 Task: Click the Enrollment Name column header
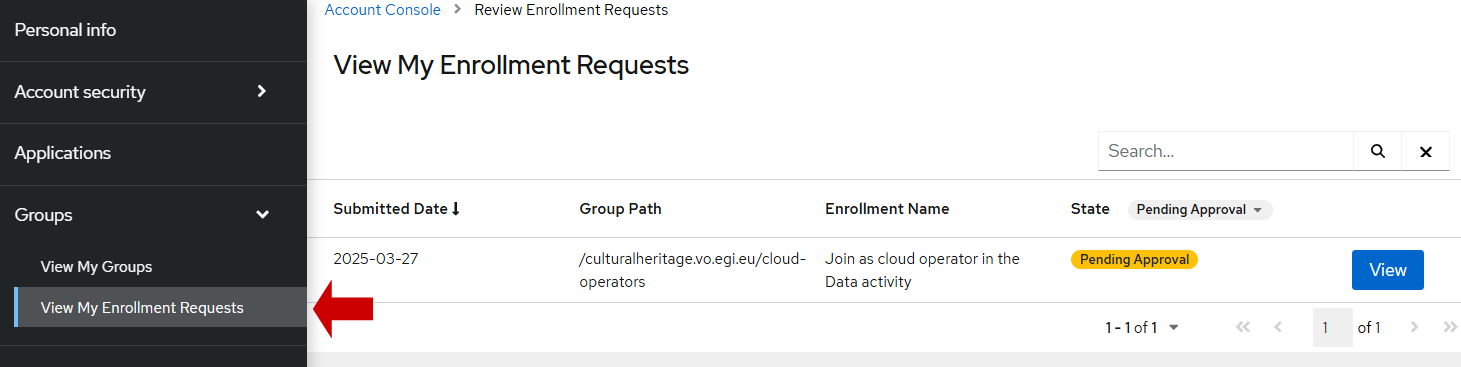pos(887,209)
